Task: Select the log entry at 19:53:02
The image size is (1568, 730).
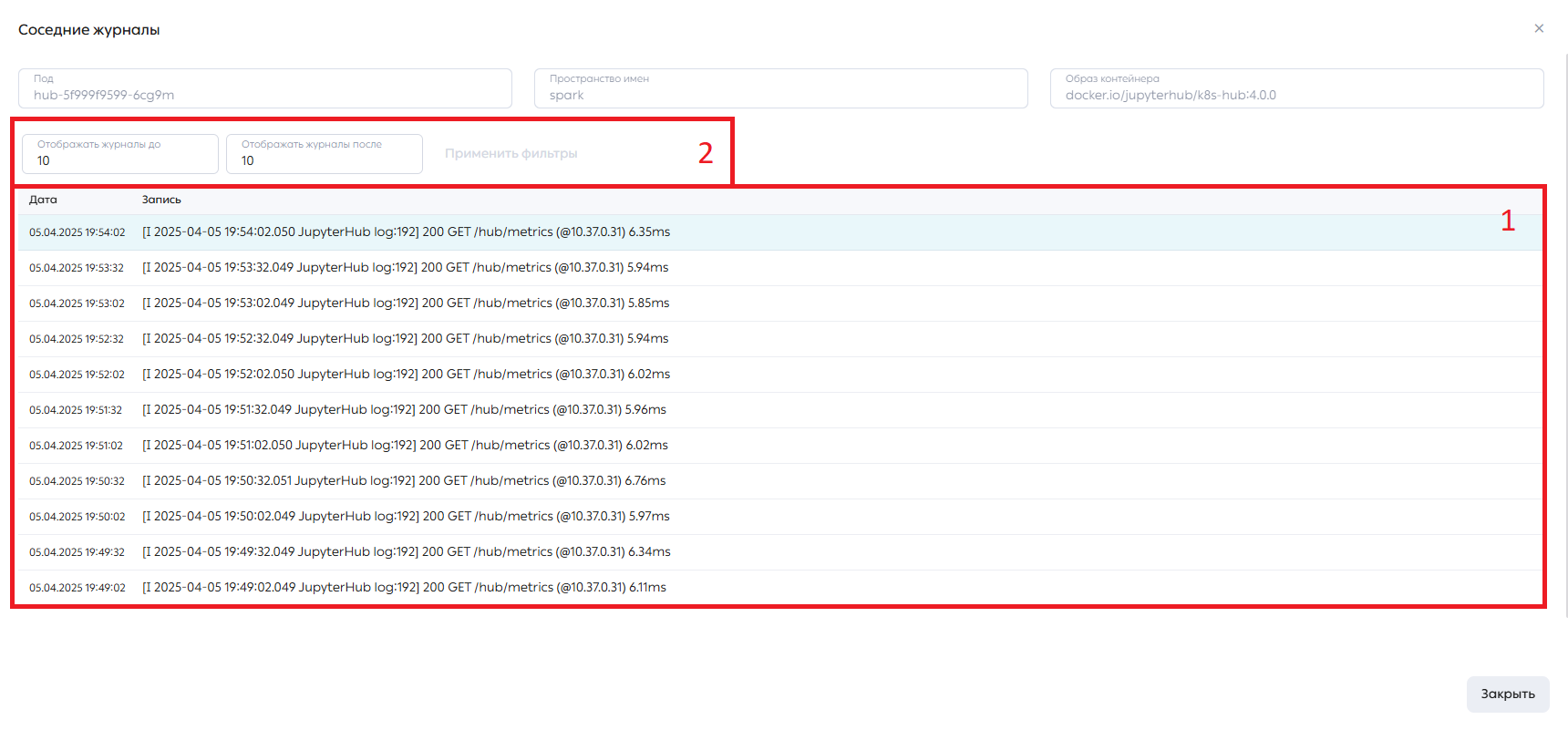Action: click(x=779, y=303)
